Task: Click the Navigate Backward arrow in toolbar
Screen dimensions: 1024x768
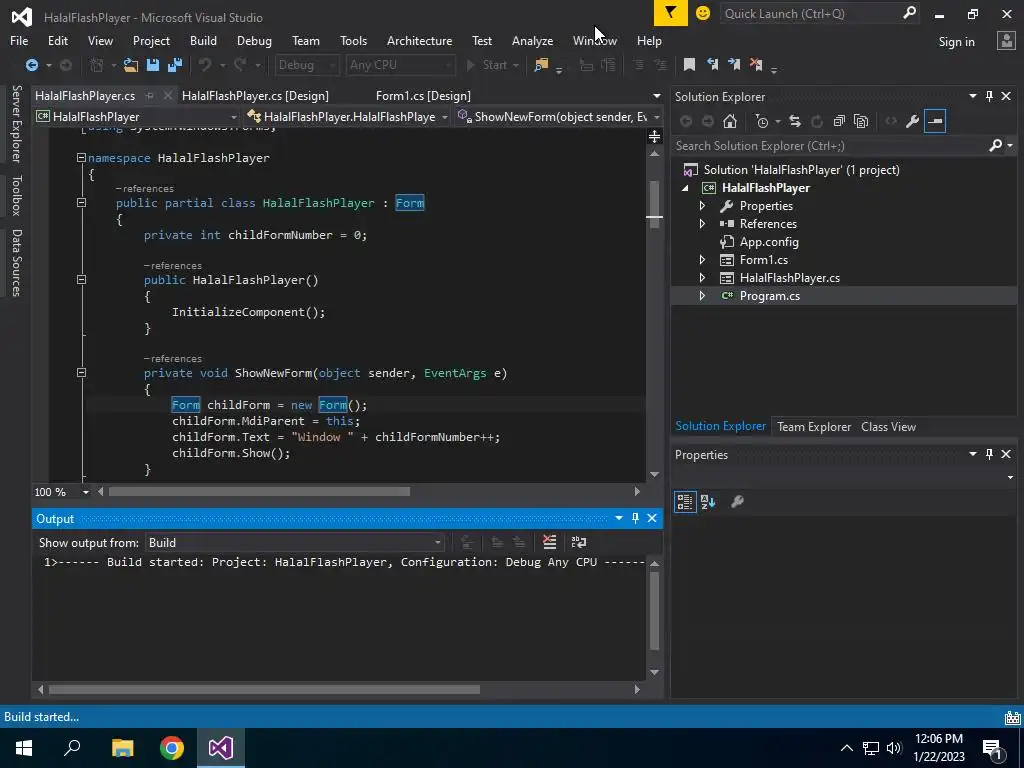Action: click(x=31, y=65)
